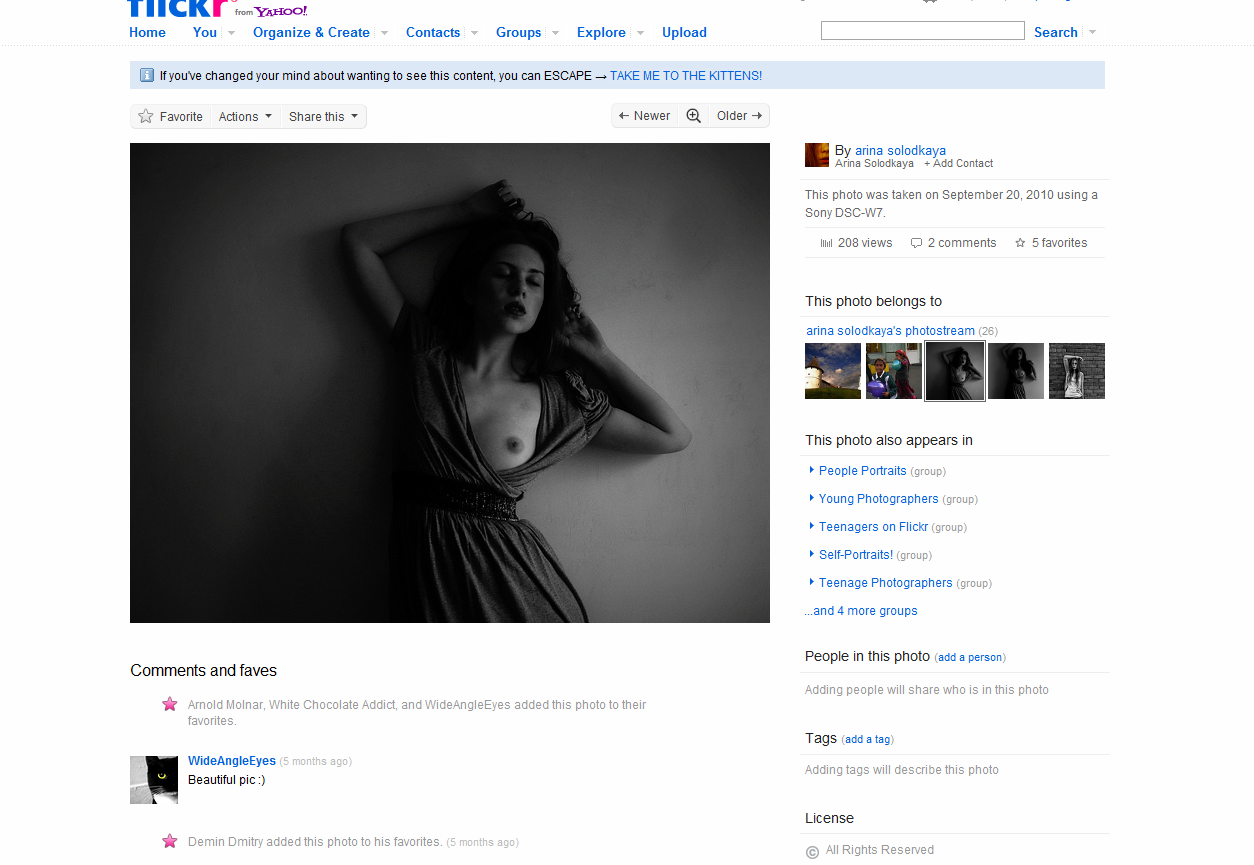The width and height of the screenshot is (1254, 865).
Task: Open the brick wall photostream thumbnail
Action: click(1077, 371)
